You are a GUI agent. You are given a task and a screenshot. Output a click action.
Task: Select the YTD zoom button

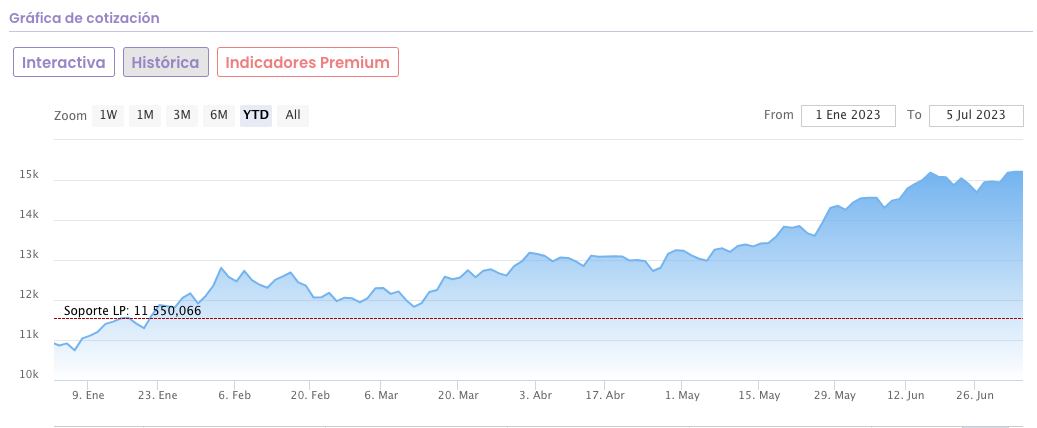(x=256, y=115)
